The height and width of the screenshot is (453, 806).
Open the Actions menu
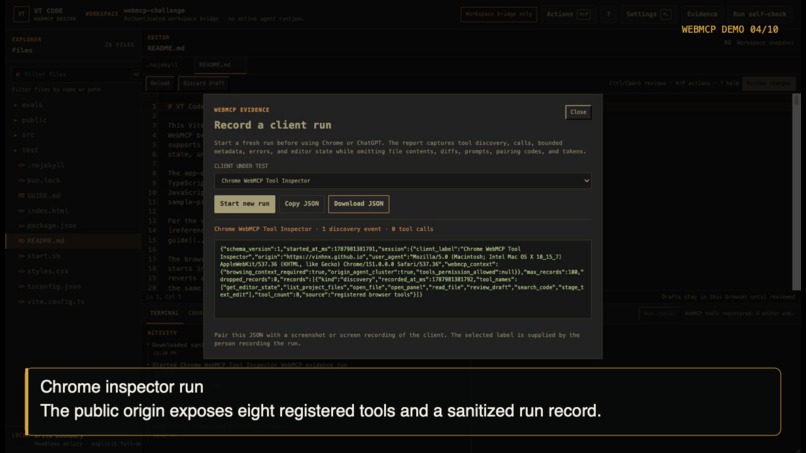567,14
